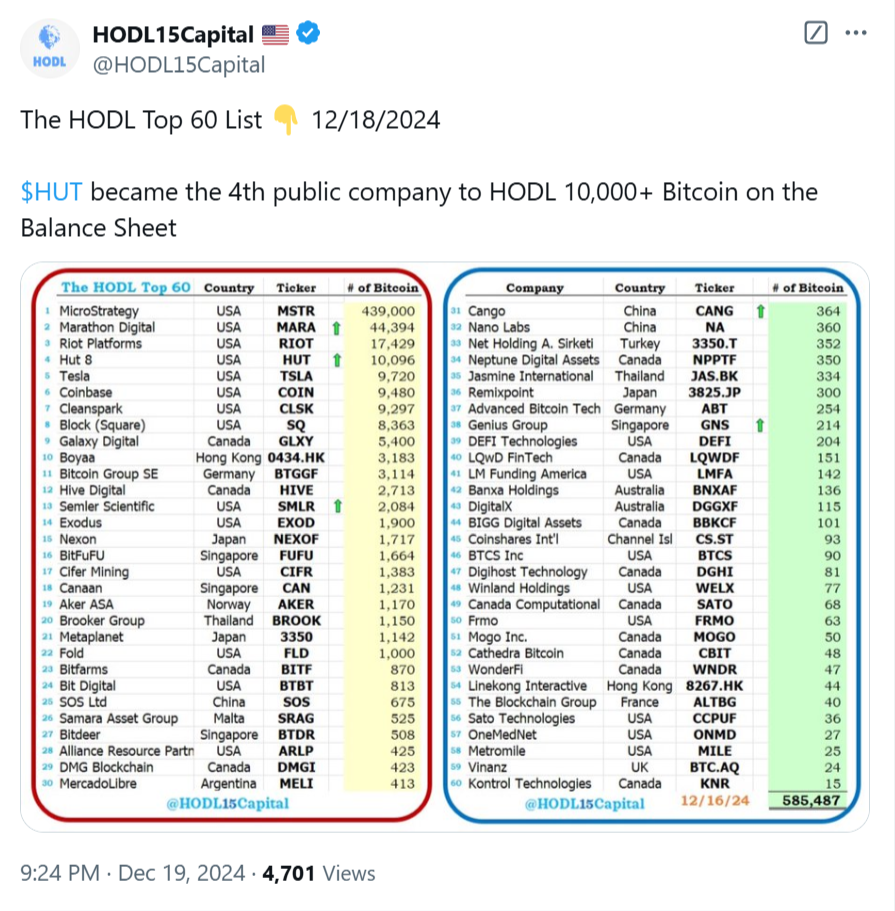
Task: Click green arrow next to GNS ticker
Action: [761, 425]
